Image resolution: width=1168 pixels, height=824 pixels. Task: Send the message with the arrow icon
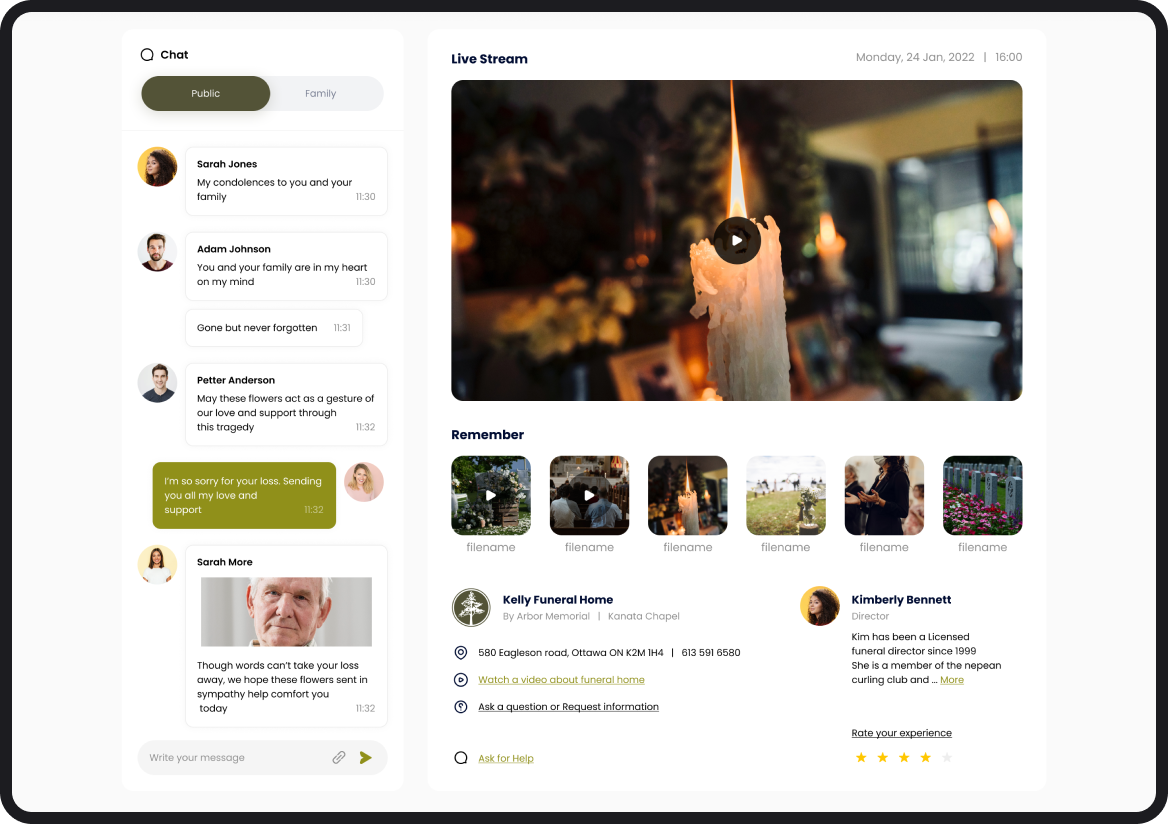coord(366,758)
